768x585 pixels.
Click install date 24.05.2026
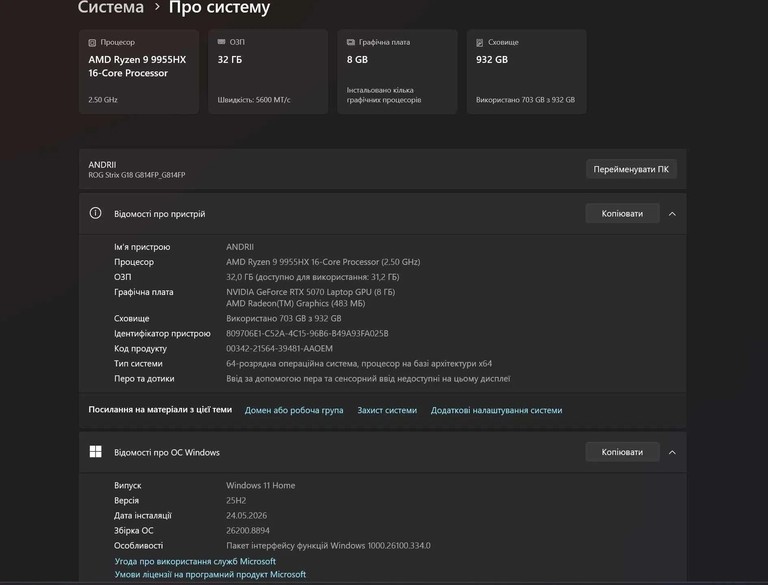point(246,515)
